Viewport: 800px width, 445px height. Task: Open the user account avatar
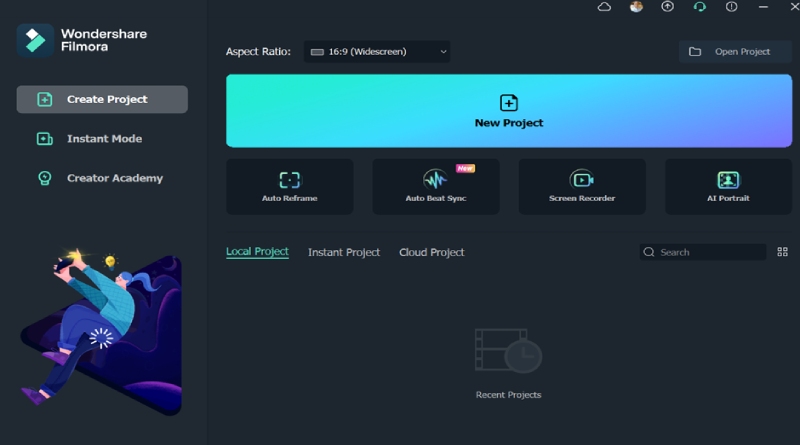point(636,7)
